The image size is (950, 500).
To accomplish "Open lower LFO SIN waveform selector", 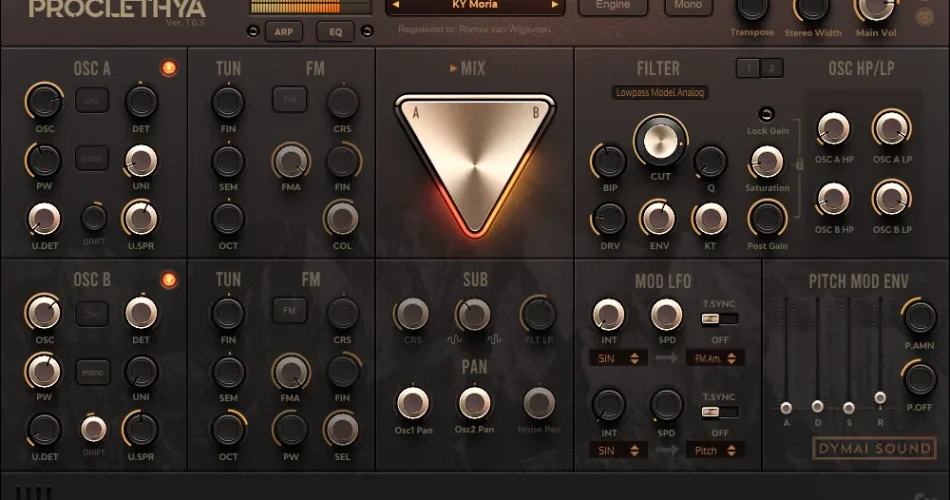I will [618, 450].
